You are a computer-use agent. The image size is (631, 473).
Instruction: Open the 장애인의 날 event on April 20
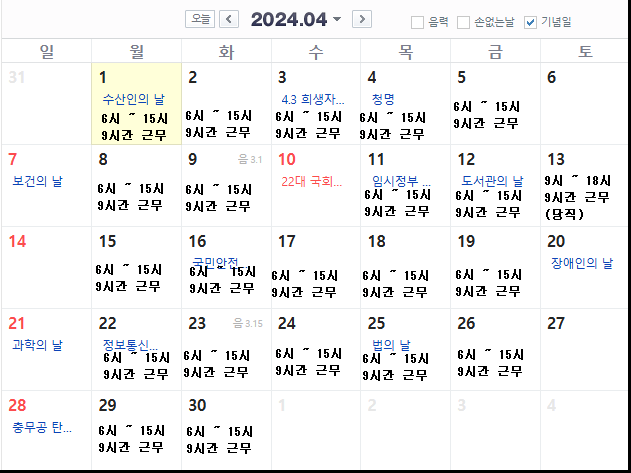[x=581, y=263]
